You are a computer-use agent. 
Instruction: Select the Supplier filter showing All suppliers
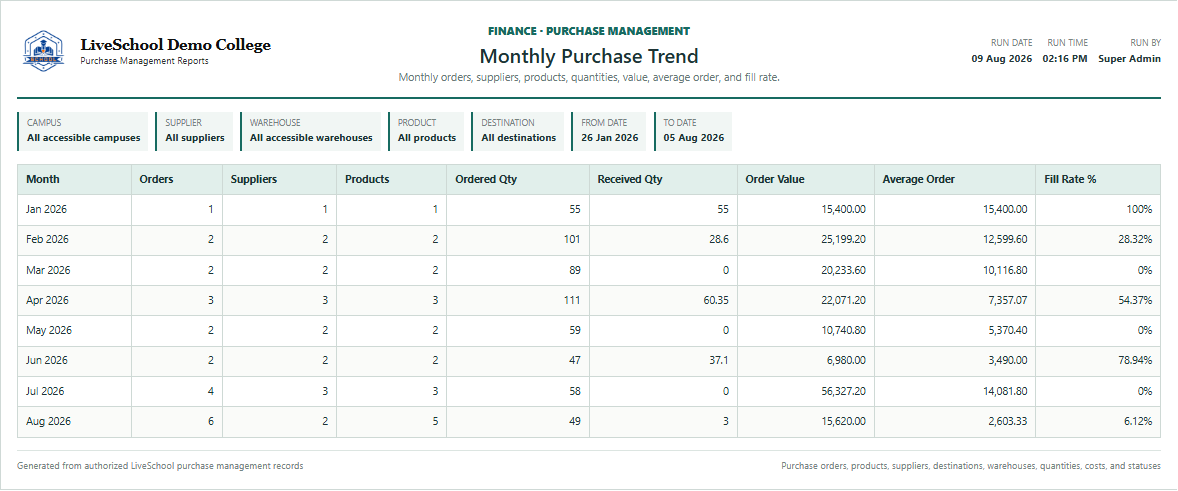(x=195, y=131)
